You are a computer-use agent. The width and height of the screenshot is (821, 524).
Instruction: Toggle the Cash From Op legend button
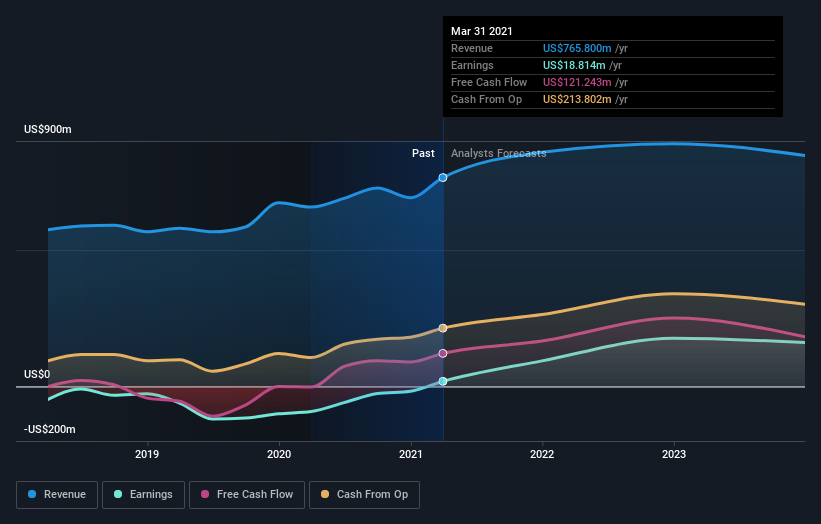click(364, 495)
